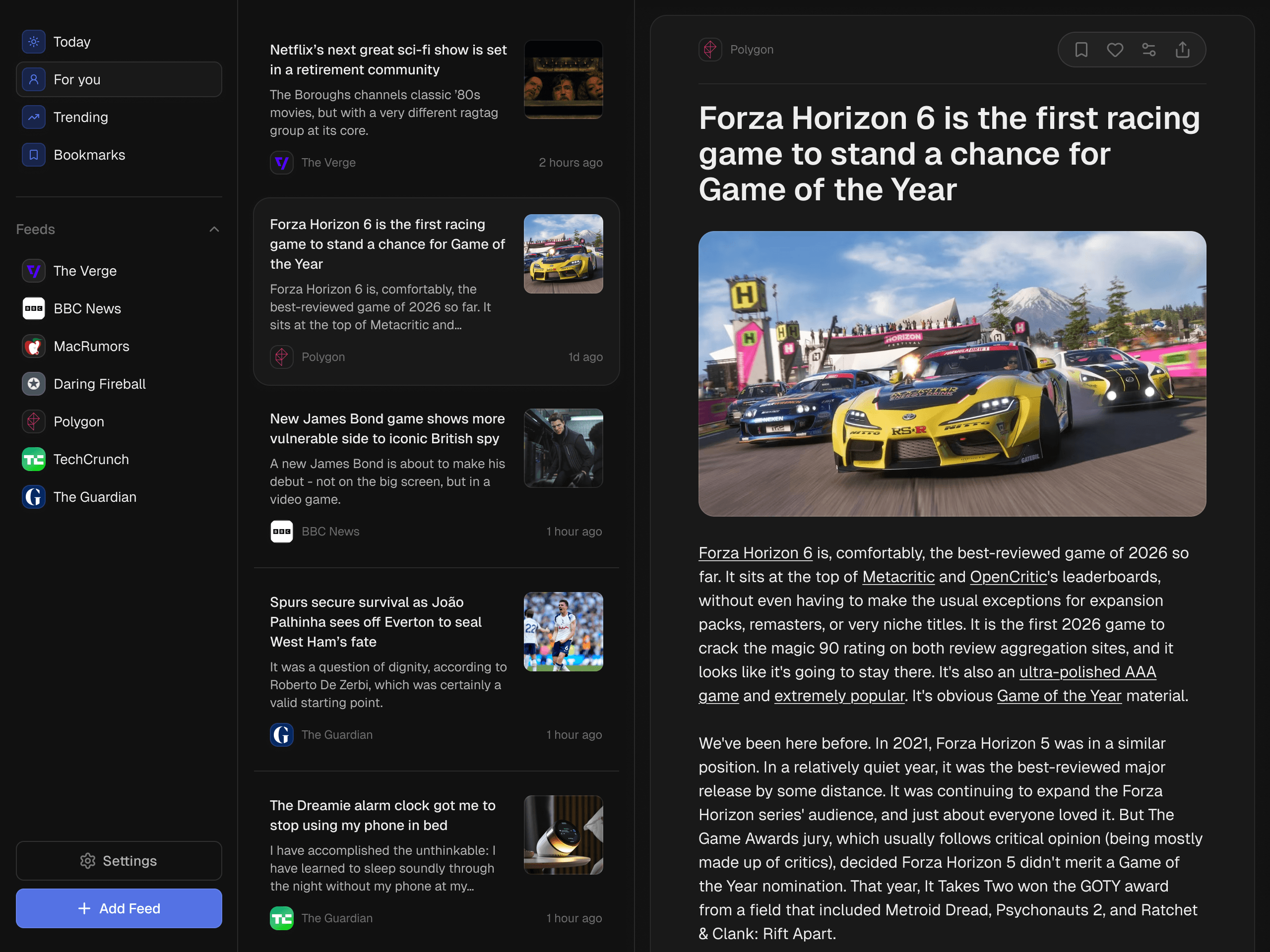This screenshot has height=952, width=1270.
Task: Open the Metacritic link in the article
Action: 898,577
